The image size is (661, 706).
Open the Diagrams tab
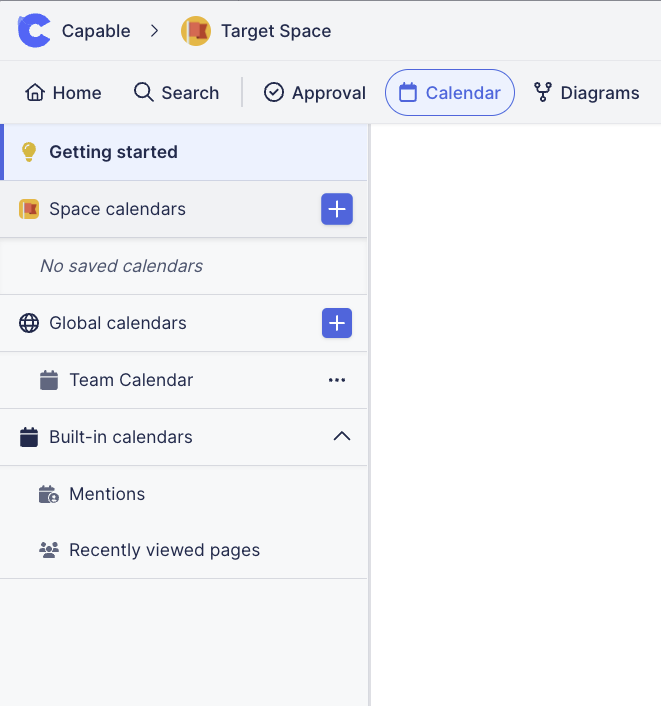click(586, 93)
